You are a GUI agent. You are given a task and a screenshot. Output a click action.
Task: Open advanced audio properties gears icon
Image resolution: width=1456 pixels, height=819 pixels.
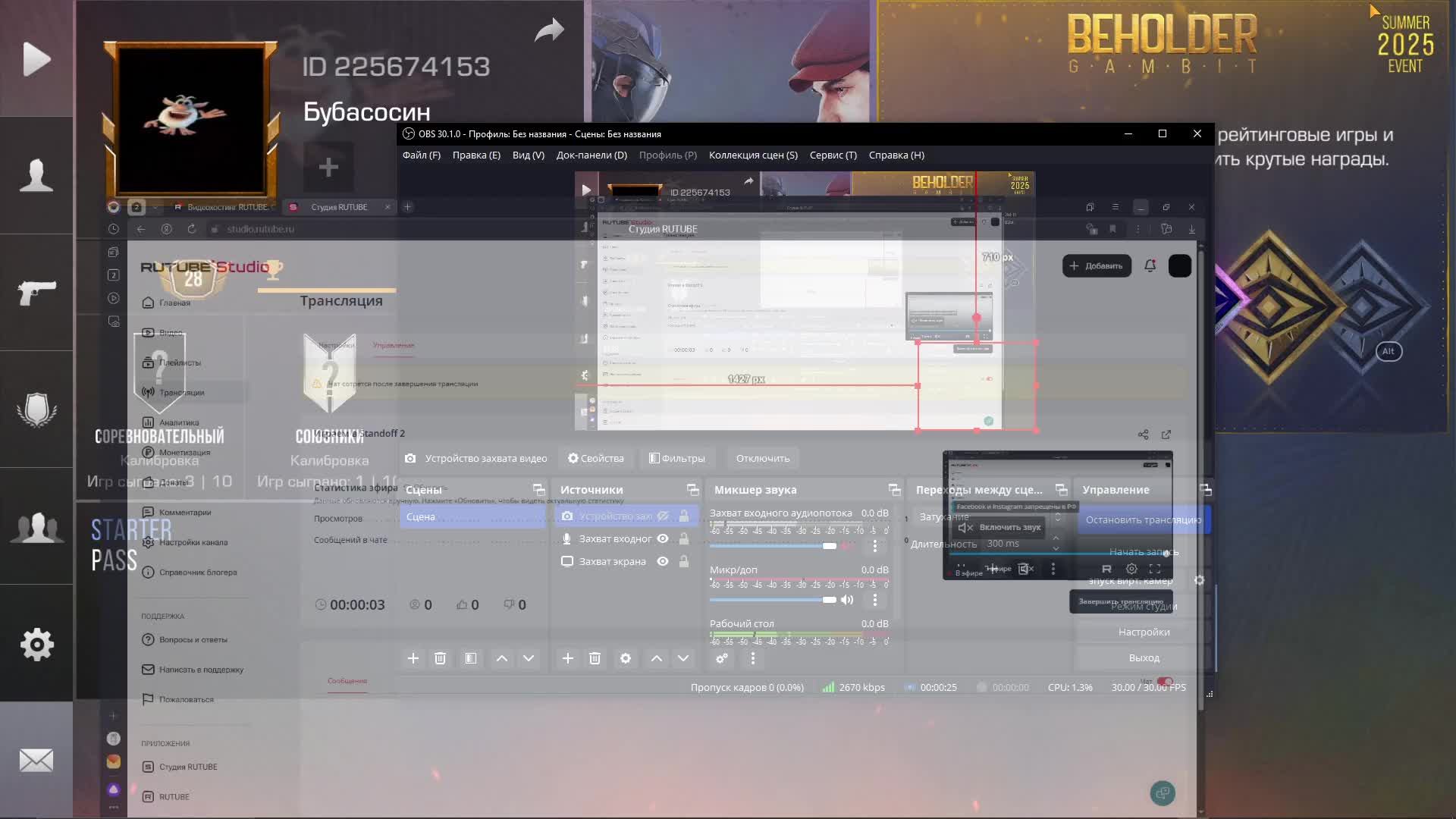[722, 658]
